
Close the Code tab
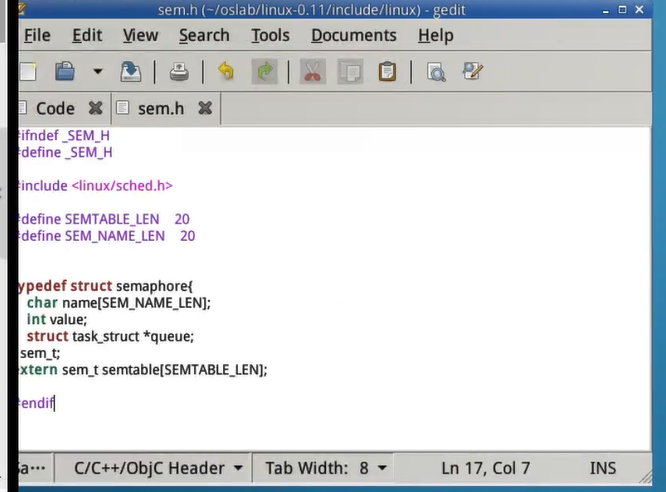click(95, 108)
